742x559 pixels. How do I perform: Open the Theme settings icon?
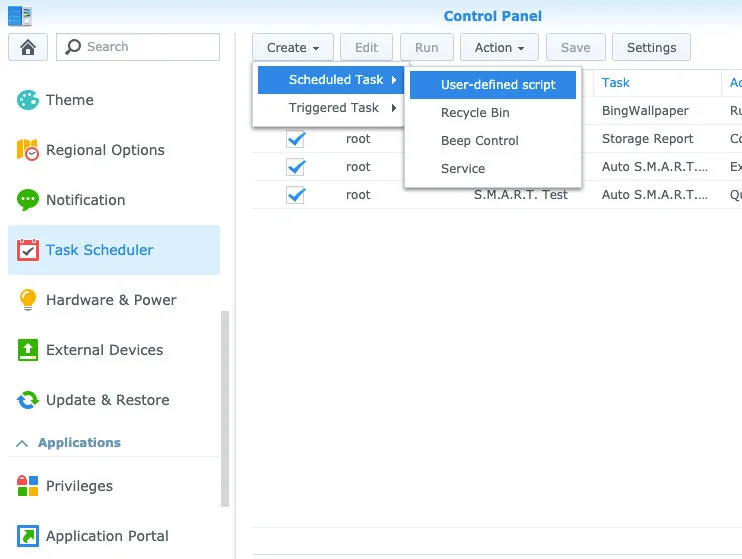[28, 100]
